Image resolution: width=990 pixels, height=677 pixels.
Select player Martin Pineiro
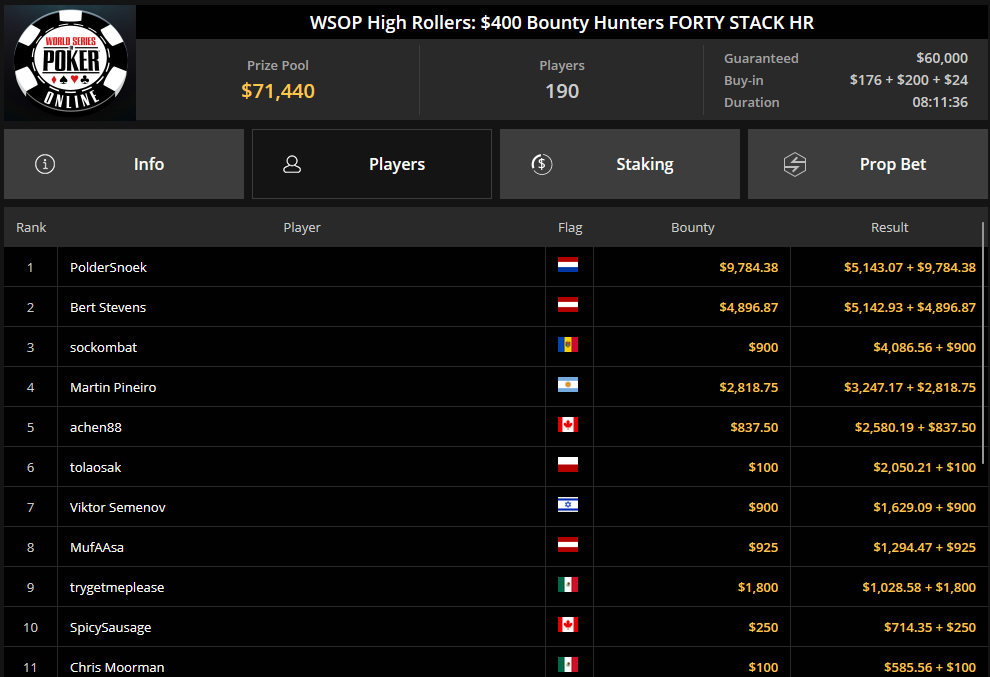(113, 387)
